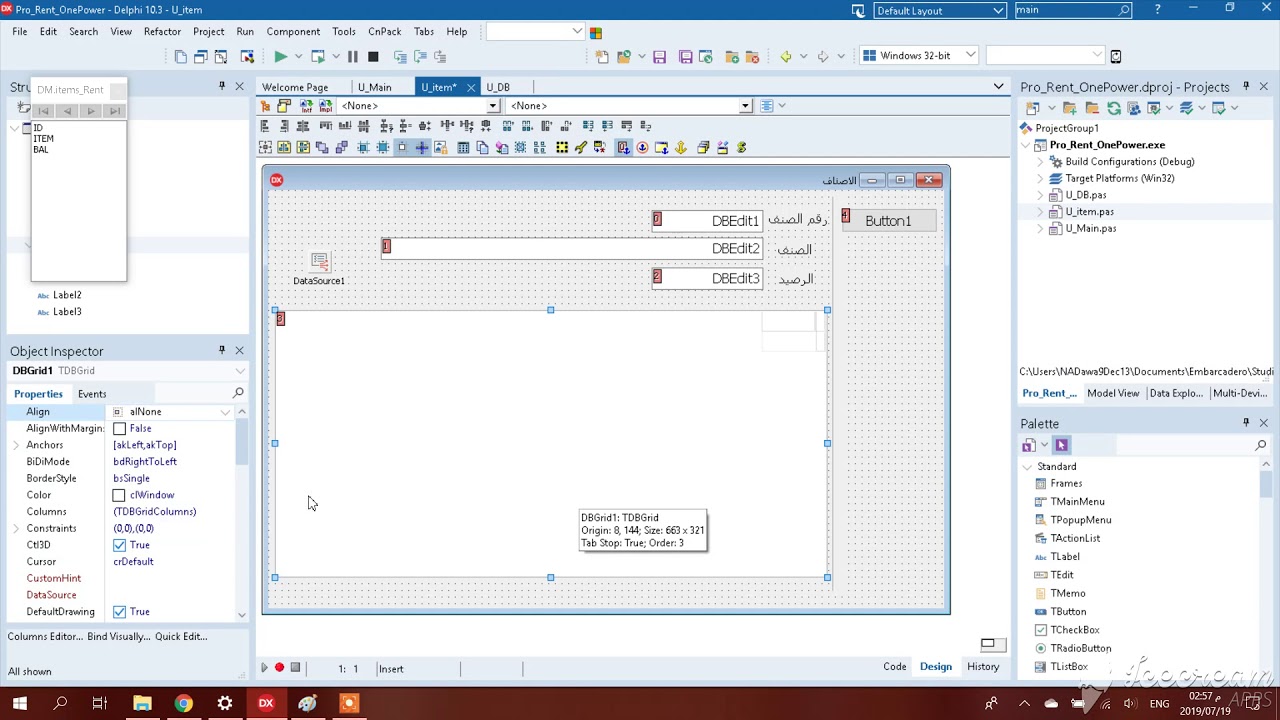Open the Windows Start menu

click(19, 703)
